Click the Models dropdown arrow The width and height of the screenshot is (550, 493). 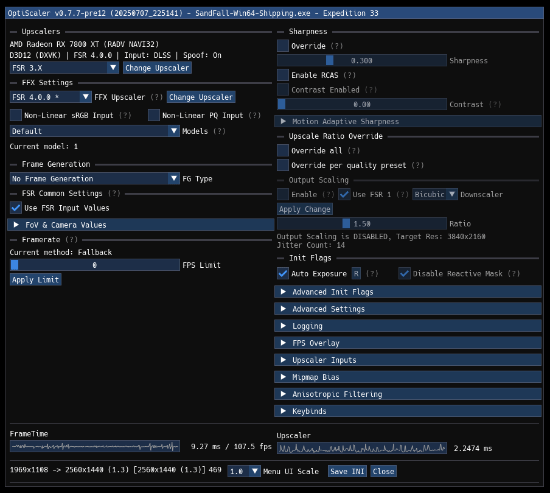pyautogui.click(x=174, y=131)
